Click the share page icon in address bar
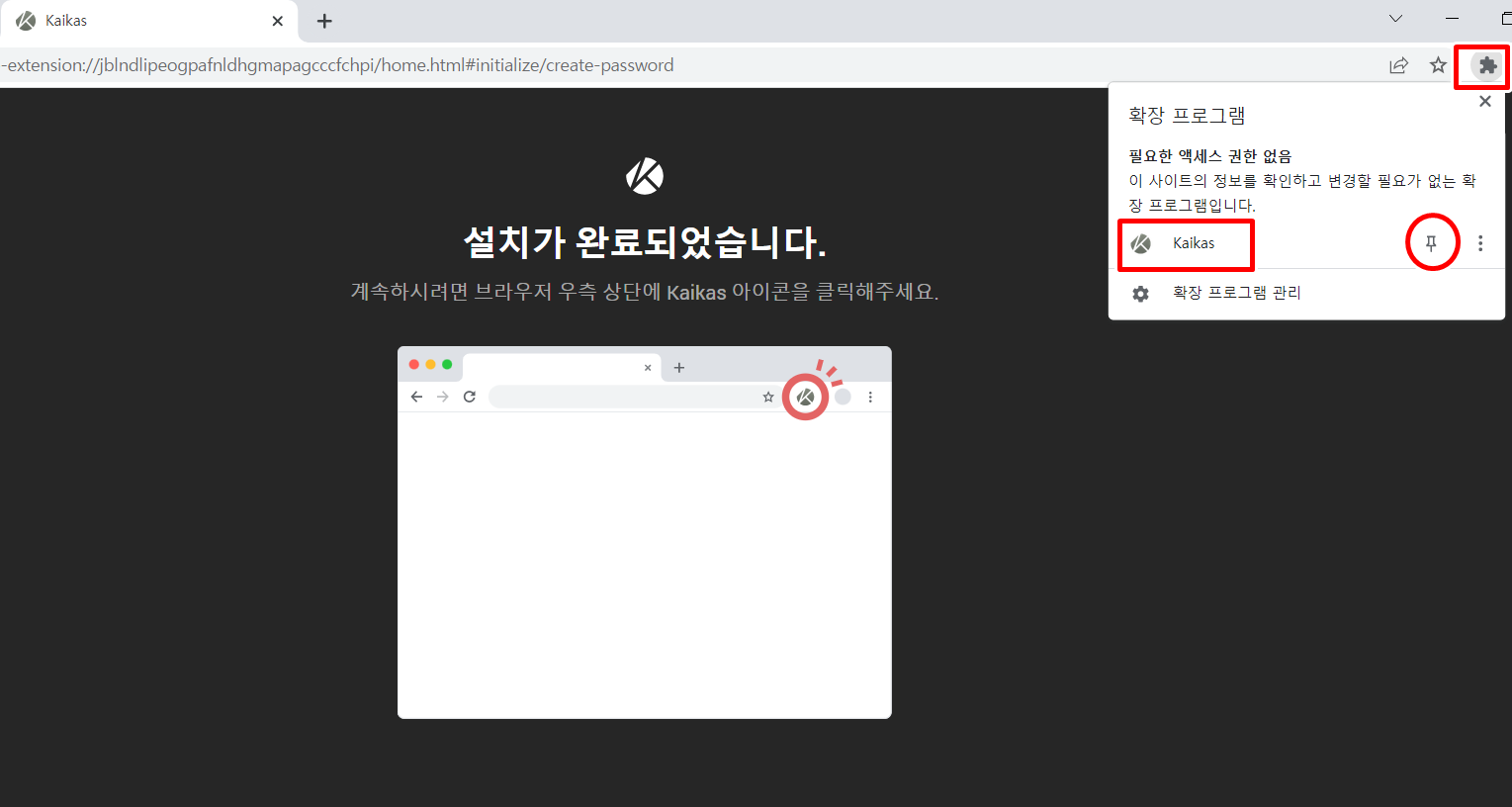Image resolution: width=1512 pixels, height=807 pixels. click(1398, 65)
